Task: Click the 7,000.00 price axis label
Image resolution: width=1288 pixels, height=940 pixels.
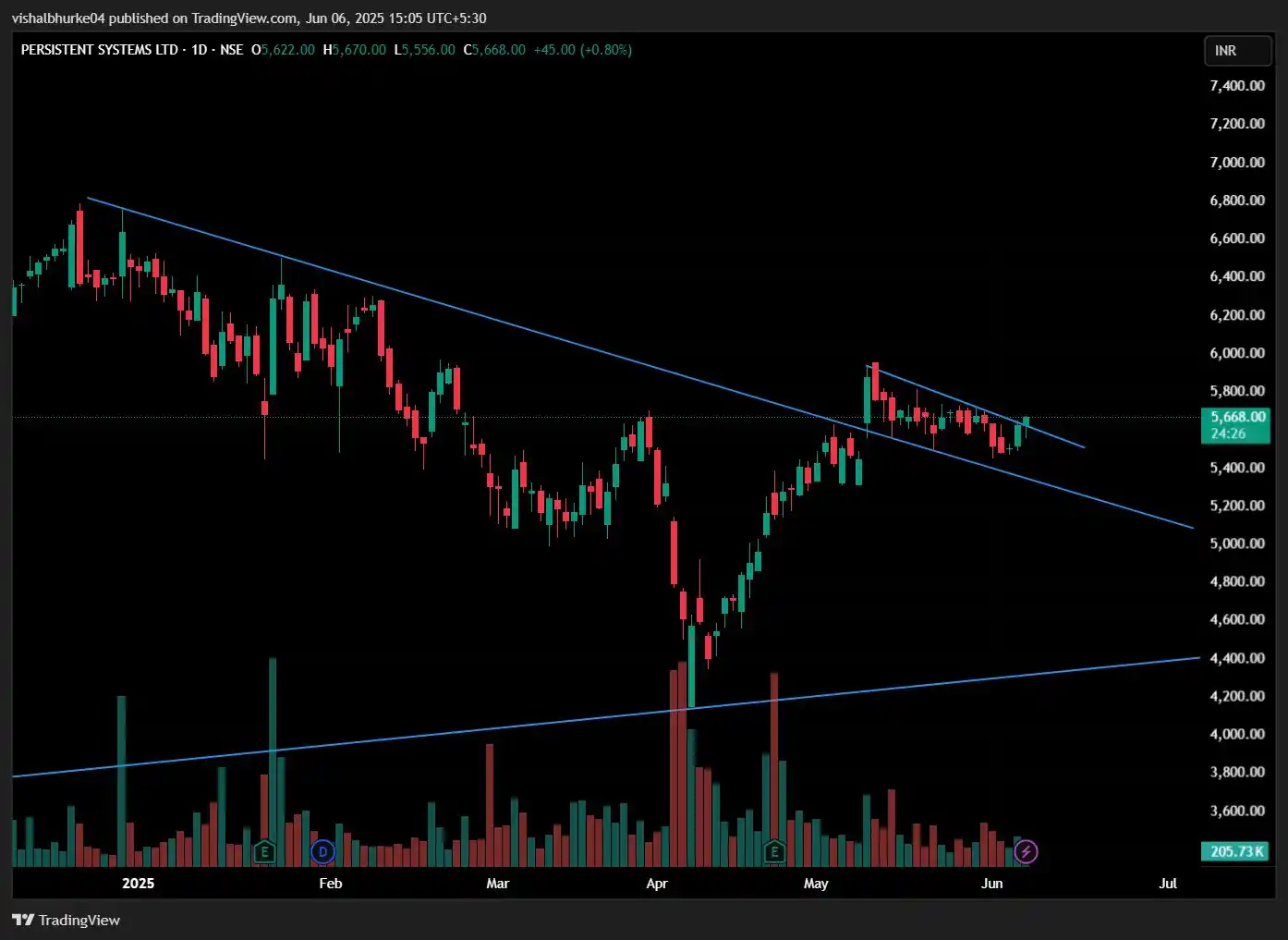Action: pyautogui.click(x=1237, y=162)
